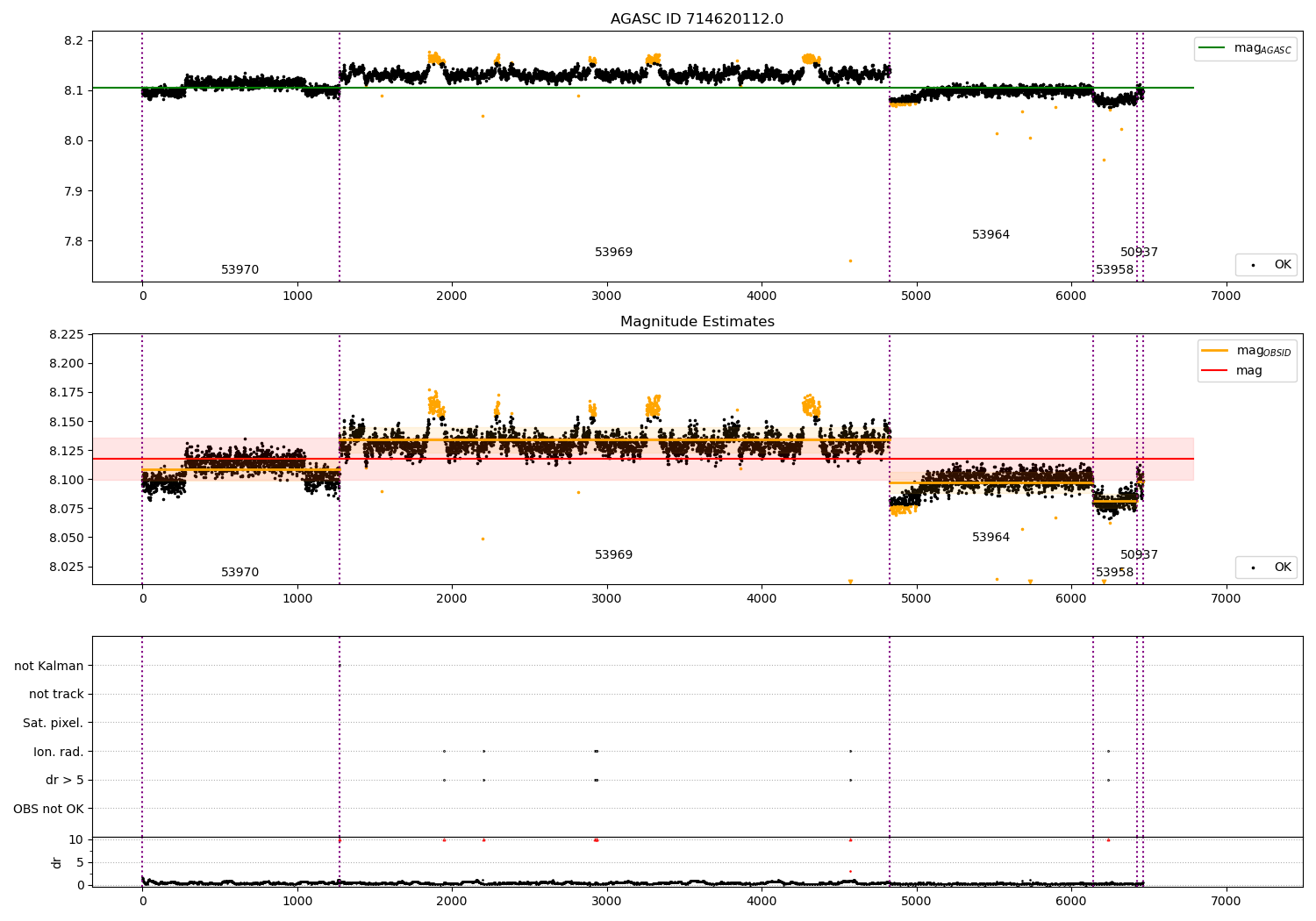Click the 'OBS not OK' row label

point(49,809)
